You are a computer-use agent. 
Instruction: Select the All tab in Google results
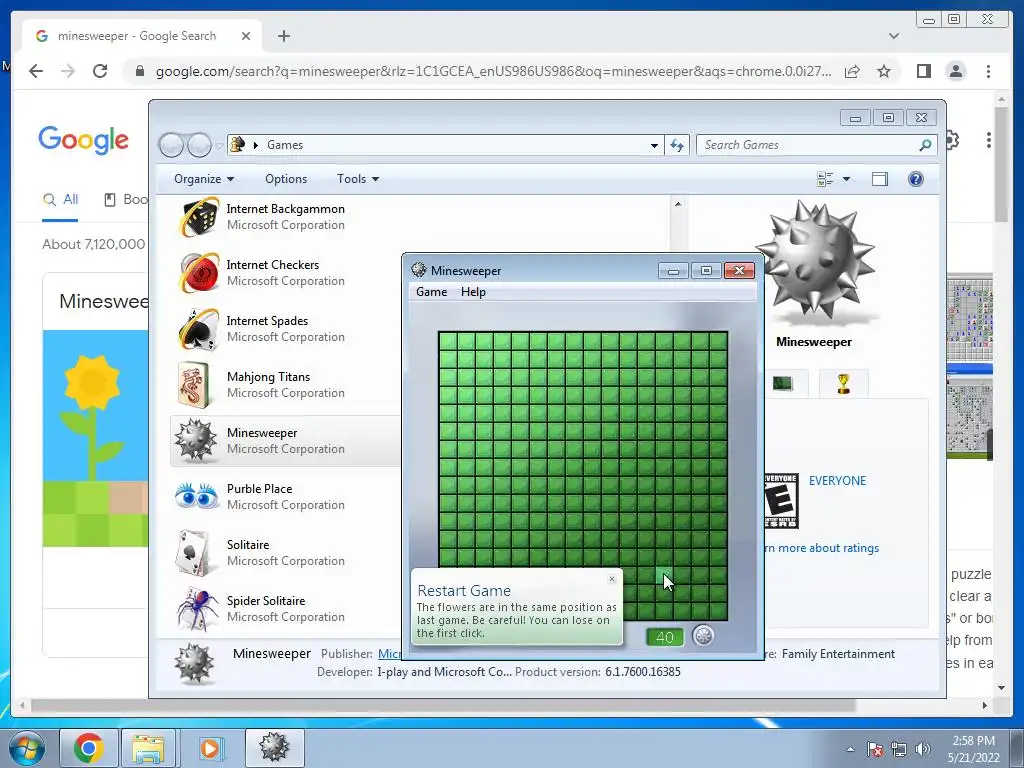[61, 200]
